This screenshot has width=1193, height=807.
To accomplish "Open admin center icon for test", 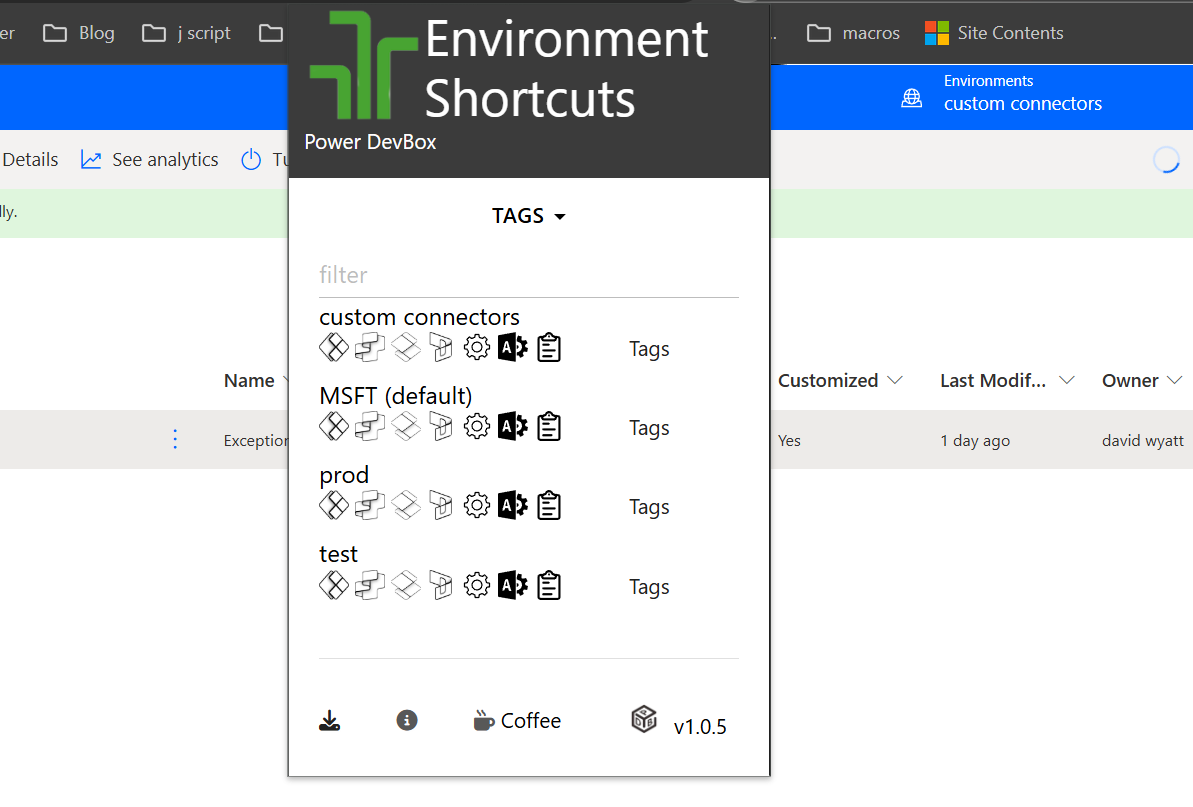I will [513, 586].
